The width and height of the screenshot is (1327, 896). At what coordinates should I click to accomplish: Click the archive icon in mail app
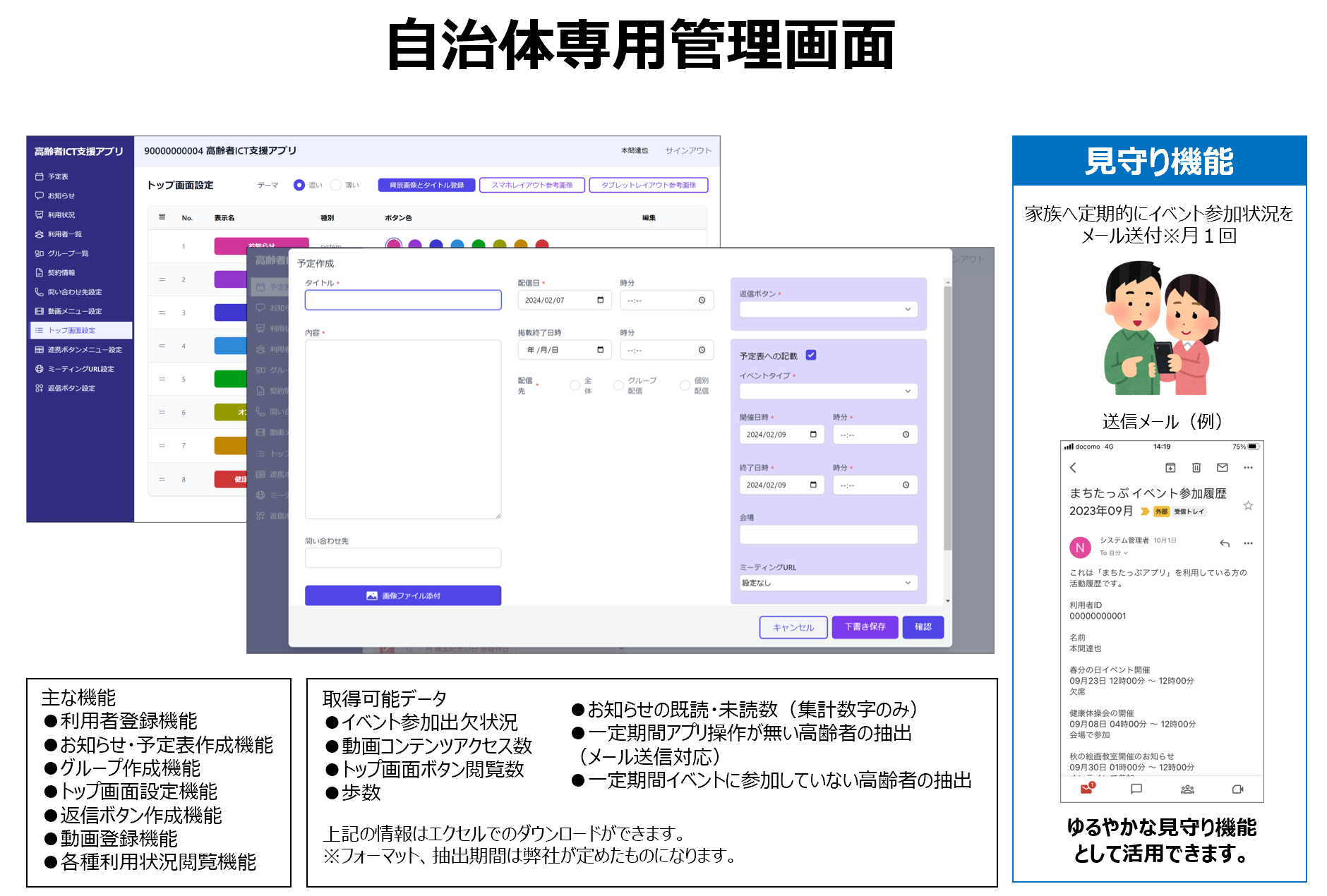1170,468
